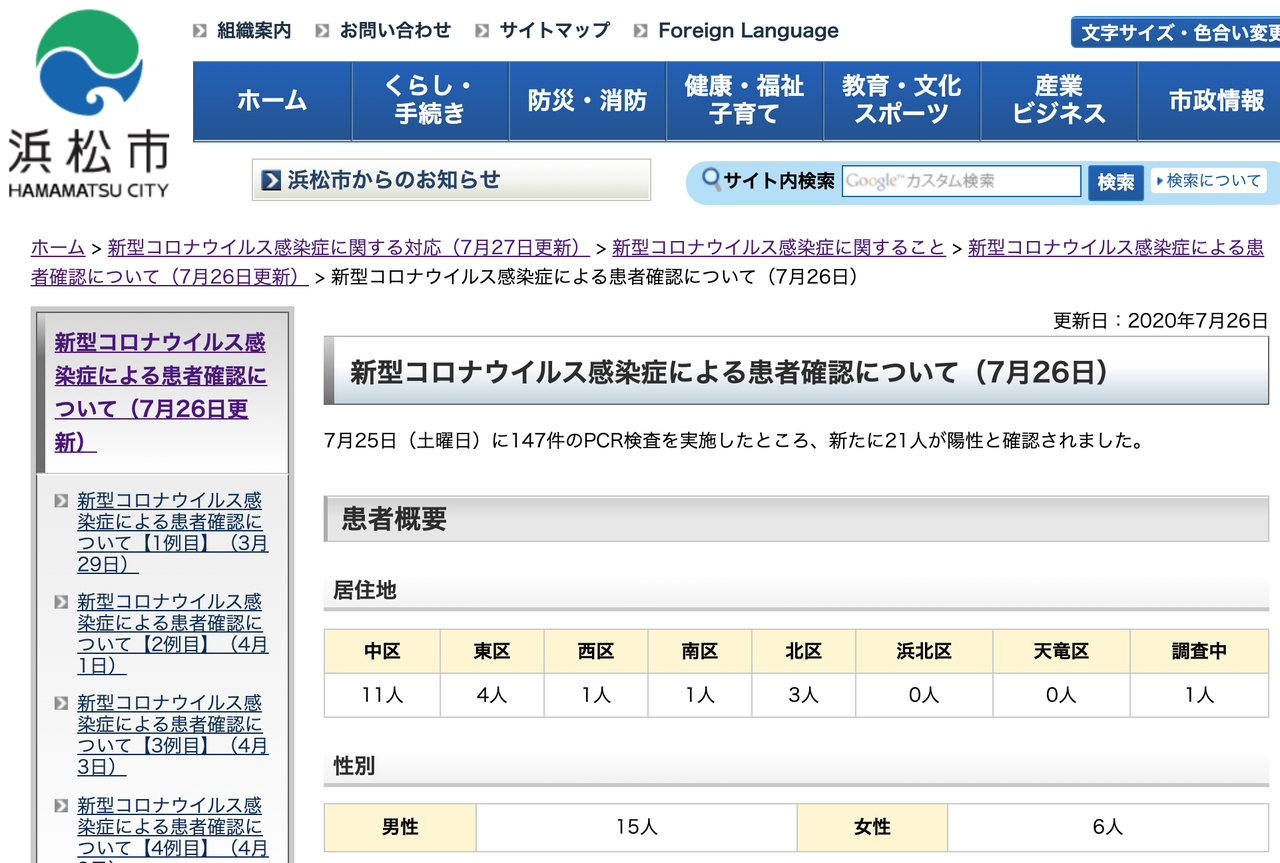Click the 南区 table header cell
Screen dimensions: 1280x863
pos(700,651)
